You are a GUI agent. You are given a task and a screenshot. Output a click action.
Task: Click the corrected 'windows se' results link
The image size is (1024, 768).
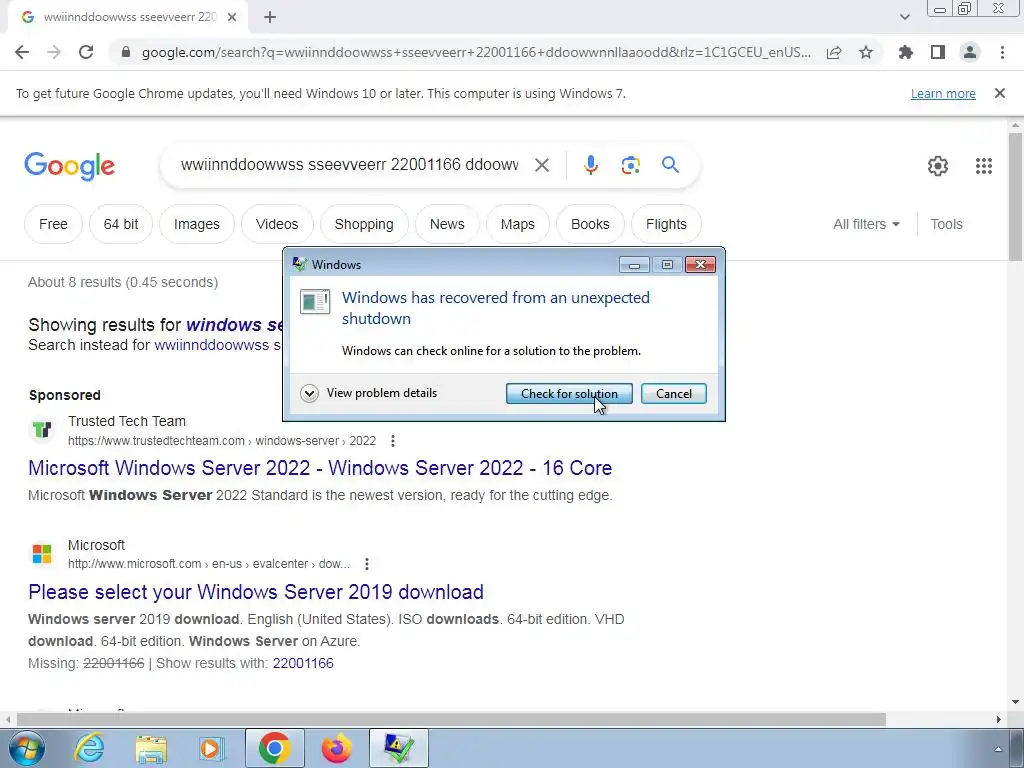(234, 325)
